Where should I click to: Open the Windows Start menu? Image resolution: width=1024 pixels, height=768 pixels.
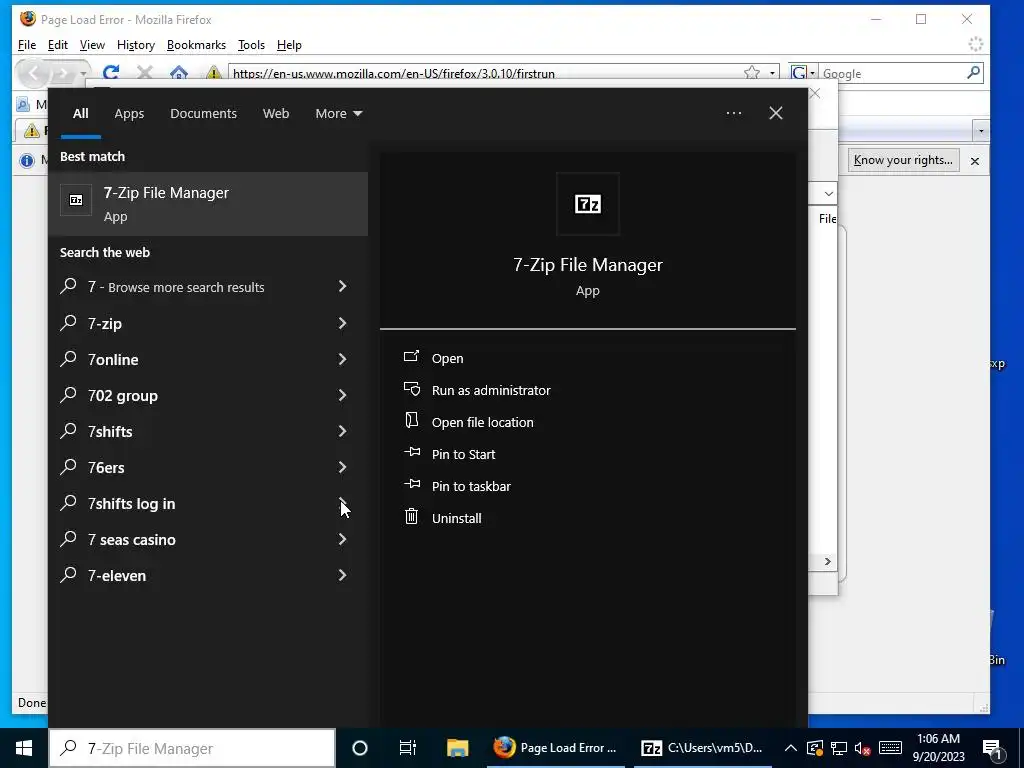[24, 748]
